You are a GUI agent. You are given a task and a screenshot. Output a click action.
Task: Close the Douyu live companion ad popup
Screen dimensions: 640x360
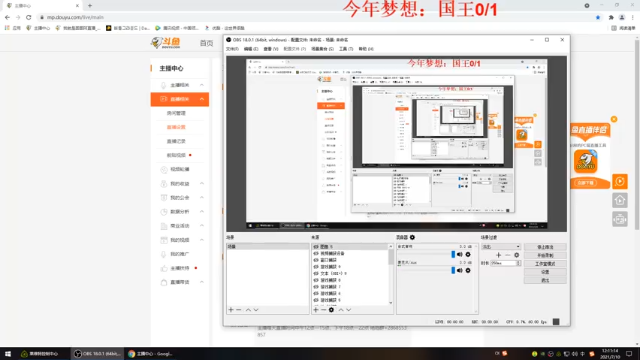[x=614, y=119]
